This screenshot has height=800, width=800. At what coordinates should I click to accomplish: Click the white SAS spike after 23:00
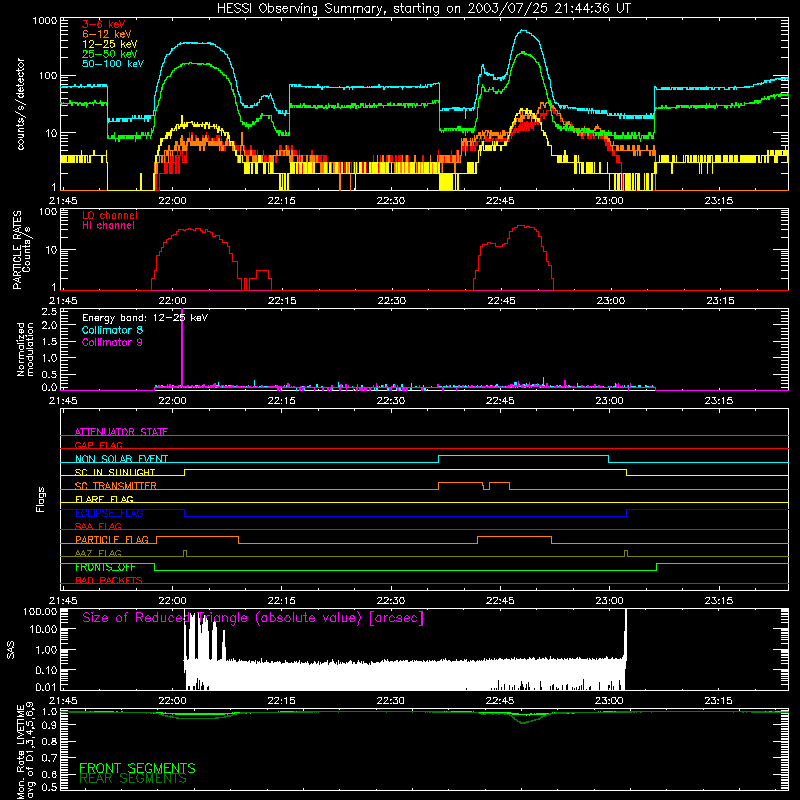[626, 638]
